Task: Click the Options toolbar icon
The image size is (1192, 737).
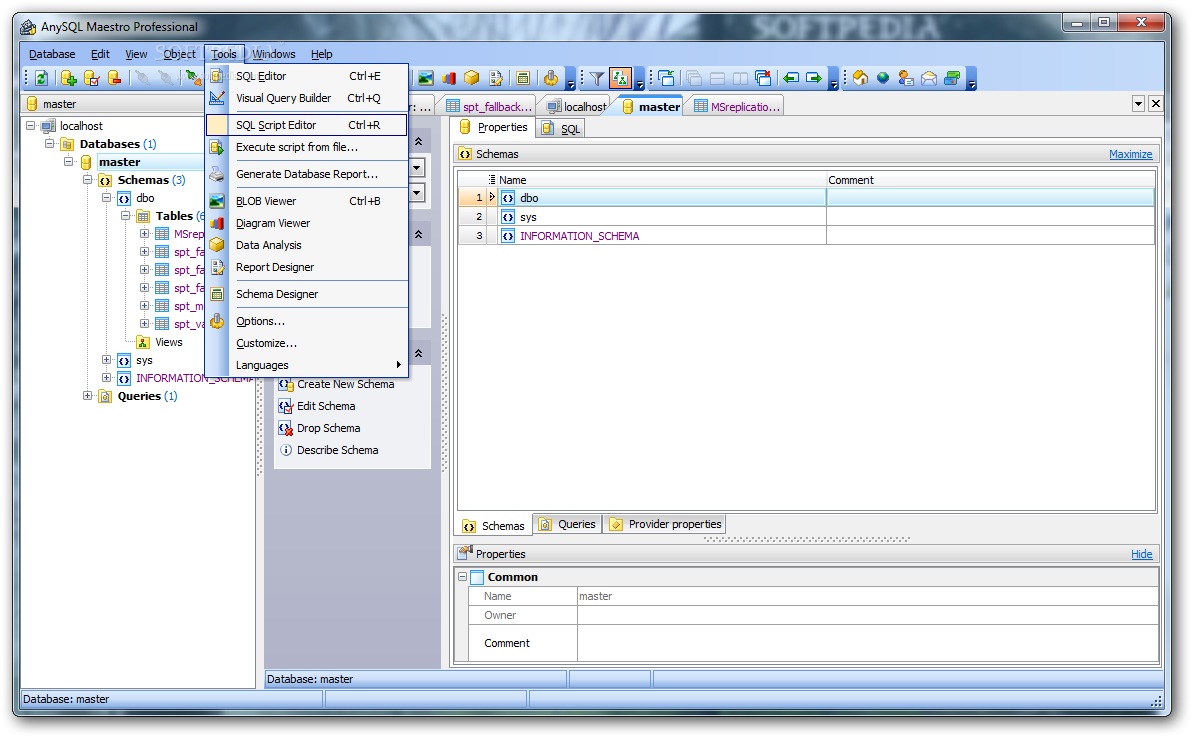Action: point(550,78)
